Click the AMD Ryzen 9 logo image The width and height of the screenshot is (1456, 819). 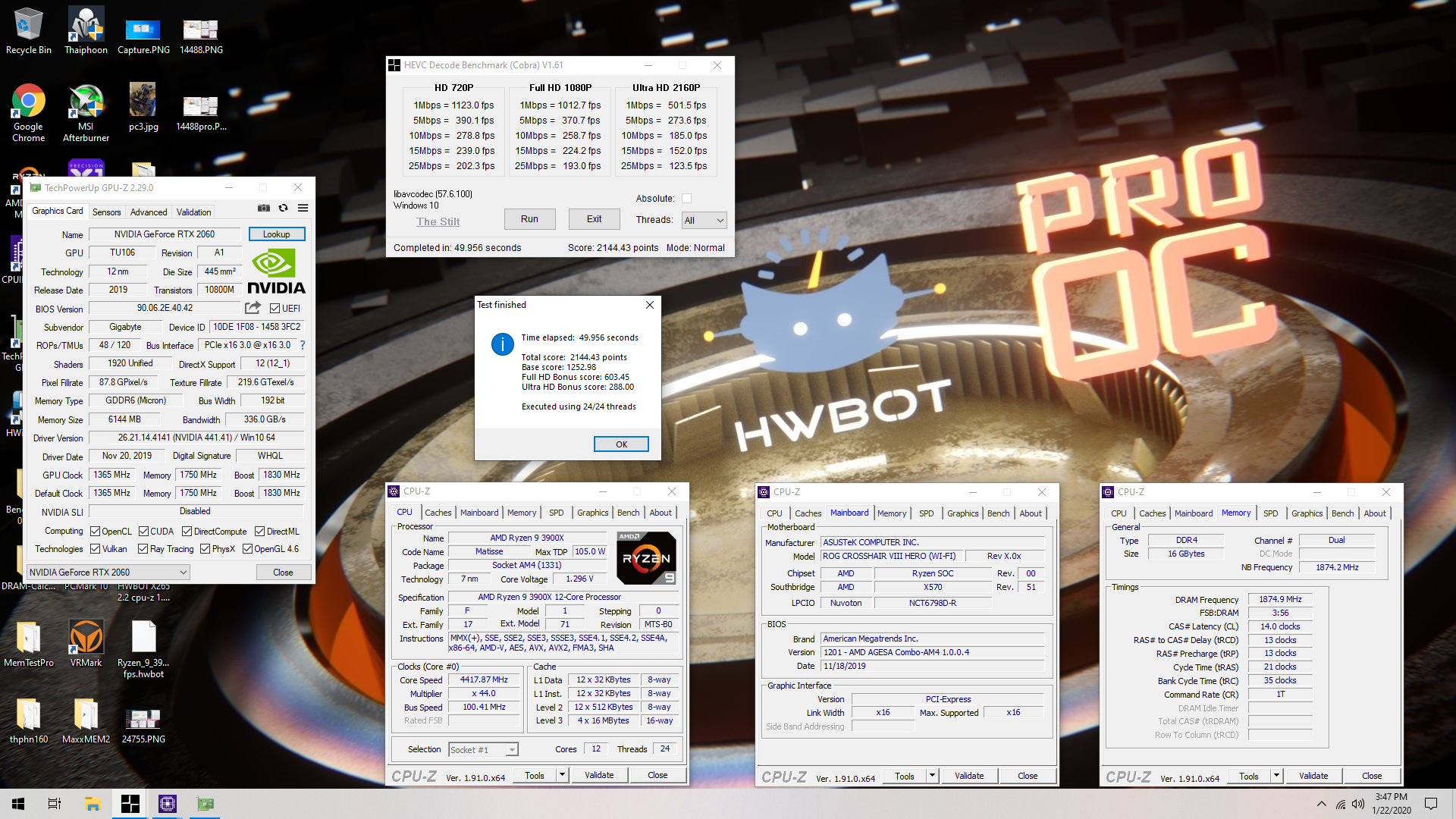(646, 558)
